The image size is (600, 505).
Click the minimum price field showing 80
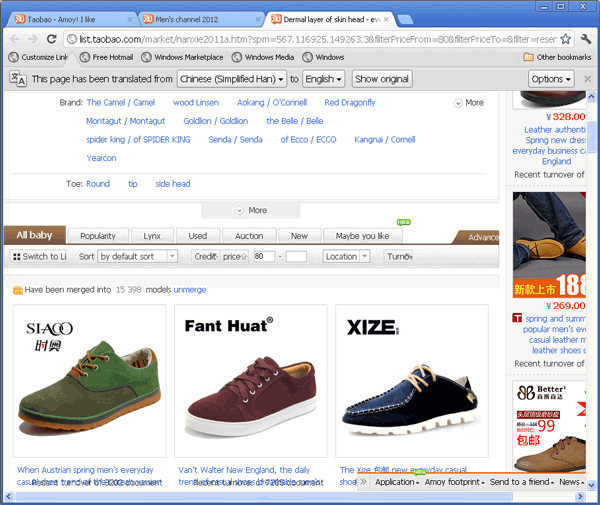(264, 256)
